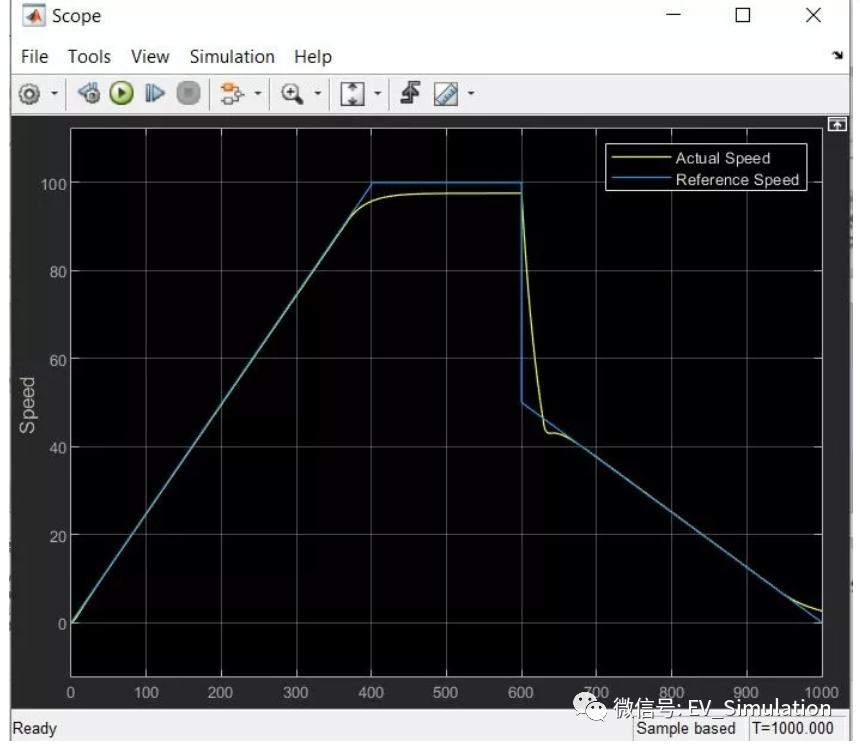The image size is (860, 746).
Task: Activate the Zoom magnifier tool
Action: coord(293,93)
